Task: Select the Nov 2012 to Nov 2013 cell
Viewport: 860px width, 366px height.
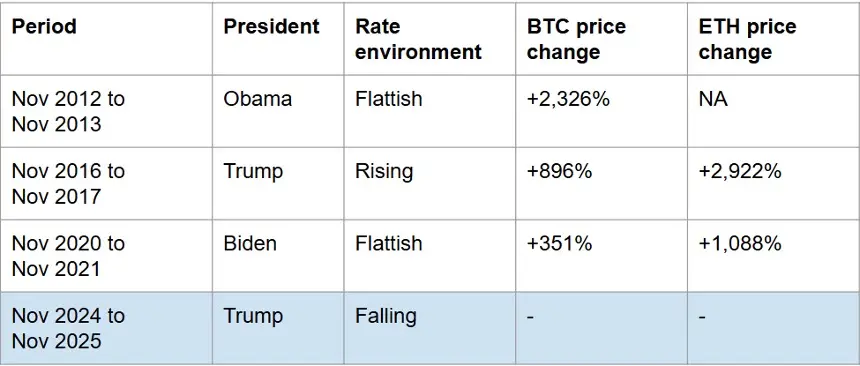Action: click(106, 111)
